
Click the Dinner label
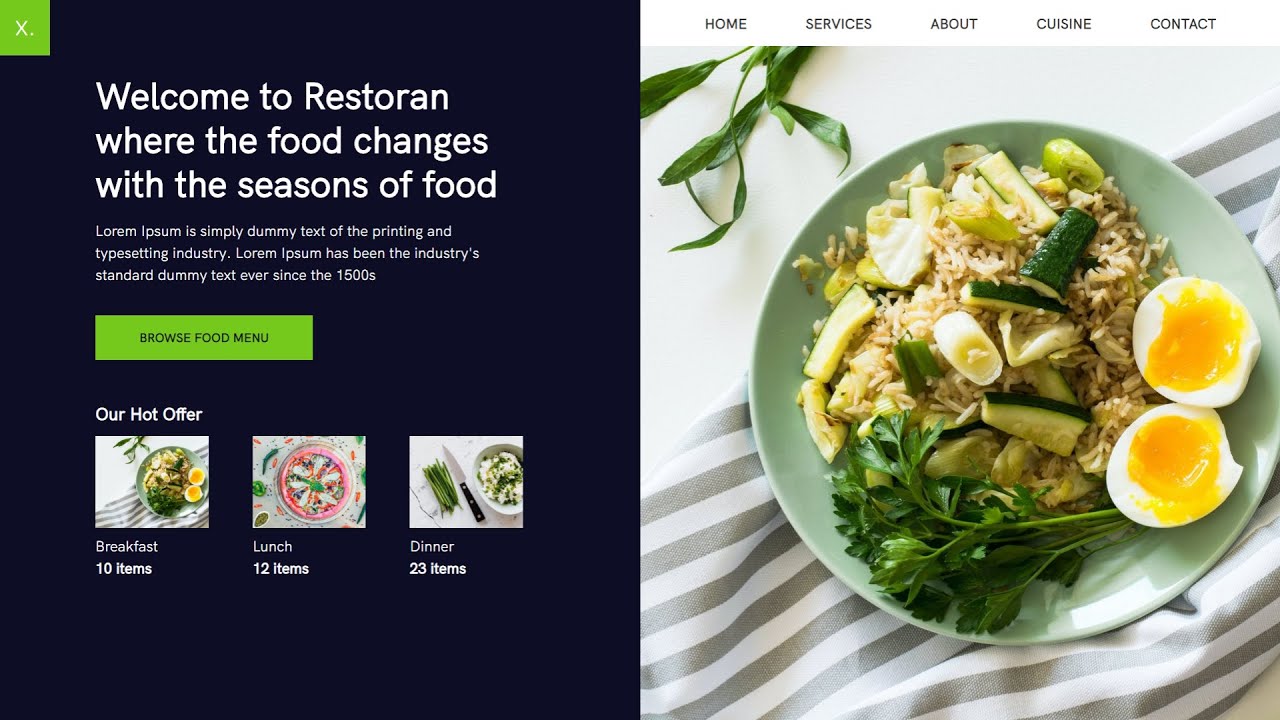click(x=432, y=546)
